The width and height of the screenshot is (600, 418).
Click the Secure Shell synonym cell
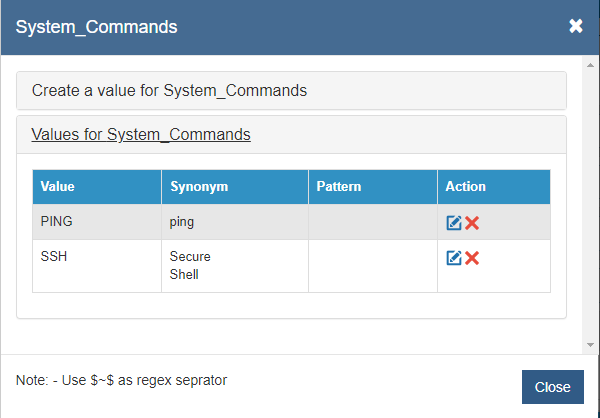point(190,265)
